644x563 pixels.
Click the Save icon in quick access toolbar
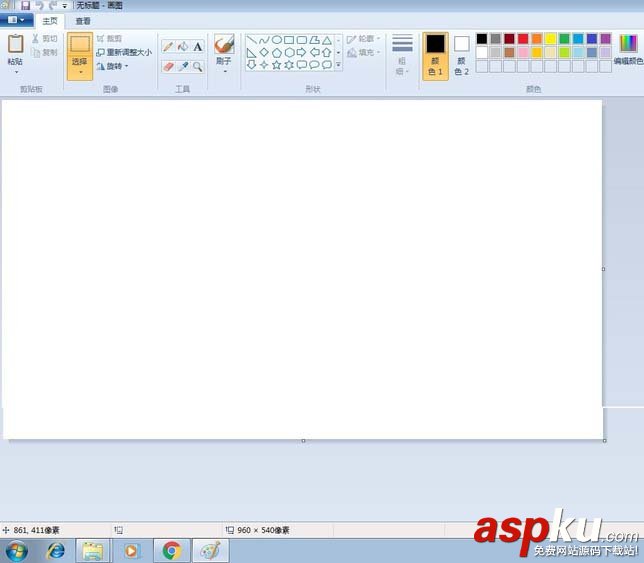[x=25, y=6]
